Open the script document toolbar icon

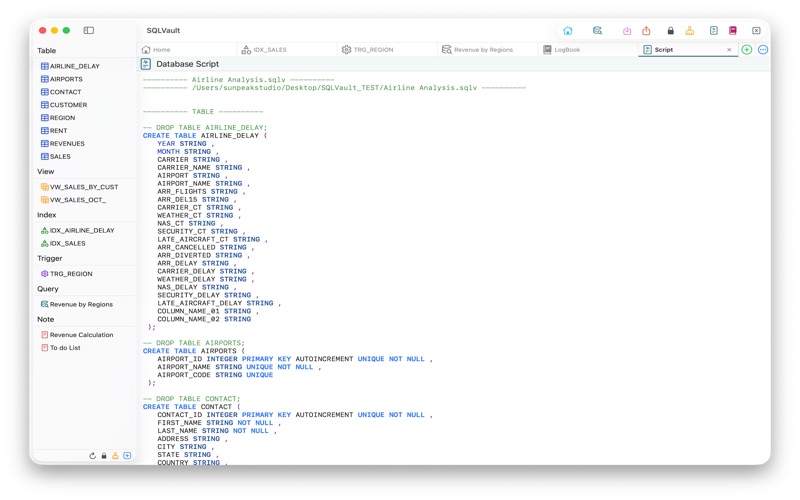pos(713,31)
